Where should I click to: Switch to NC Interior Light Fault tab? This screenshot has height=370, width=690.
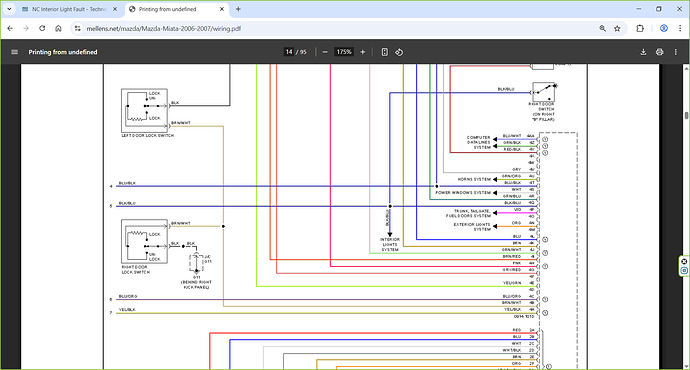[x=69, y=9]
